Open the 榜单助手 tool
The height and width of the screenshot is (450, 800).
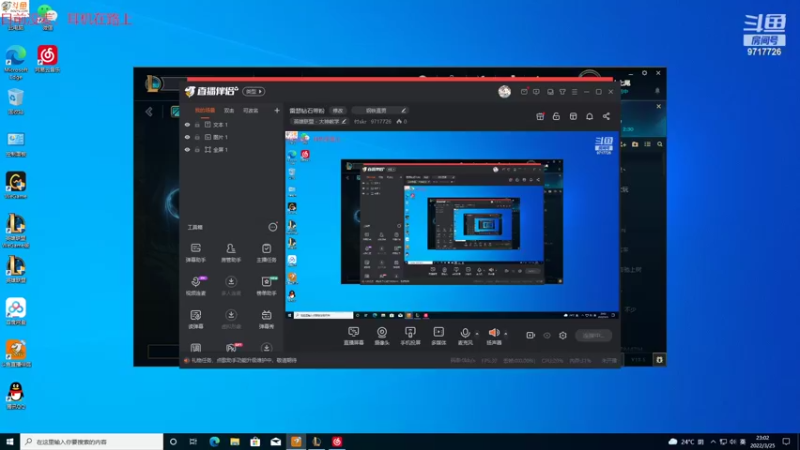[266, 286]
